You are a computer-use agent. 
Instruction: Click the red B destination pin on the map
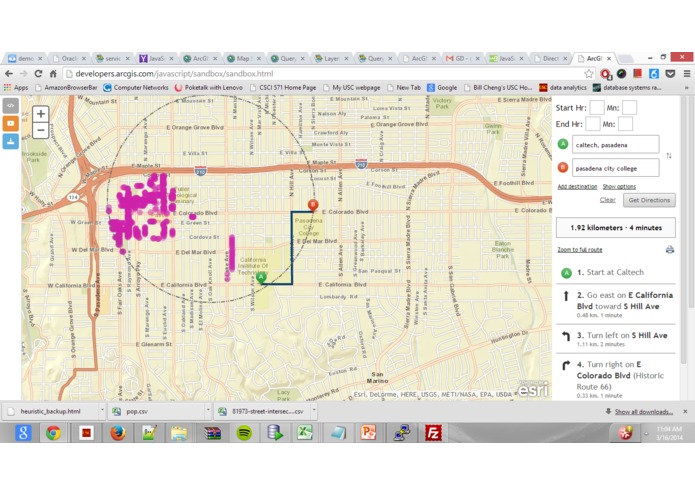[x=313, y=205]
